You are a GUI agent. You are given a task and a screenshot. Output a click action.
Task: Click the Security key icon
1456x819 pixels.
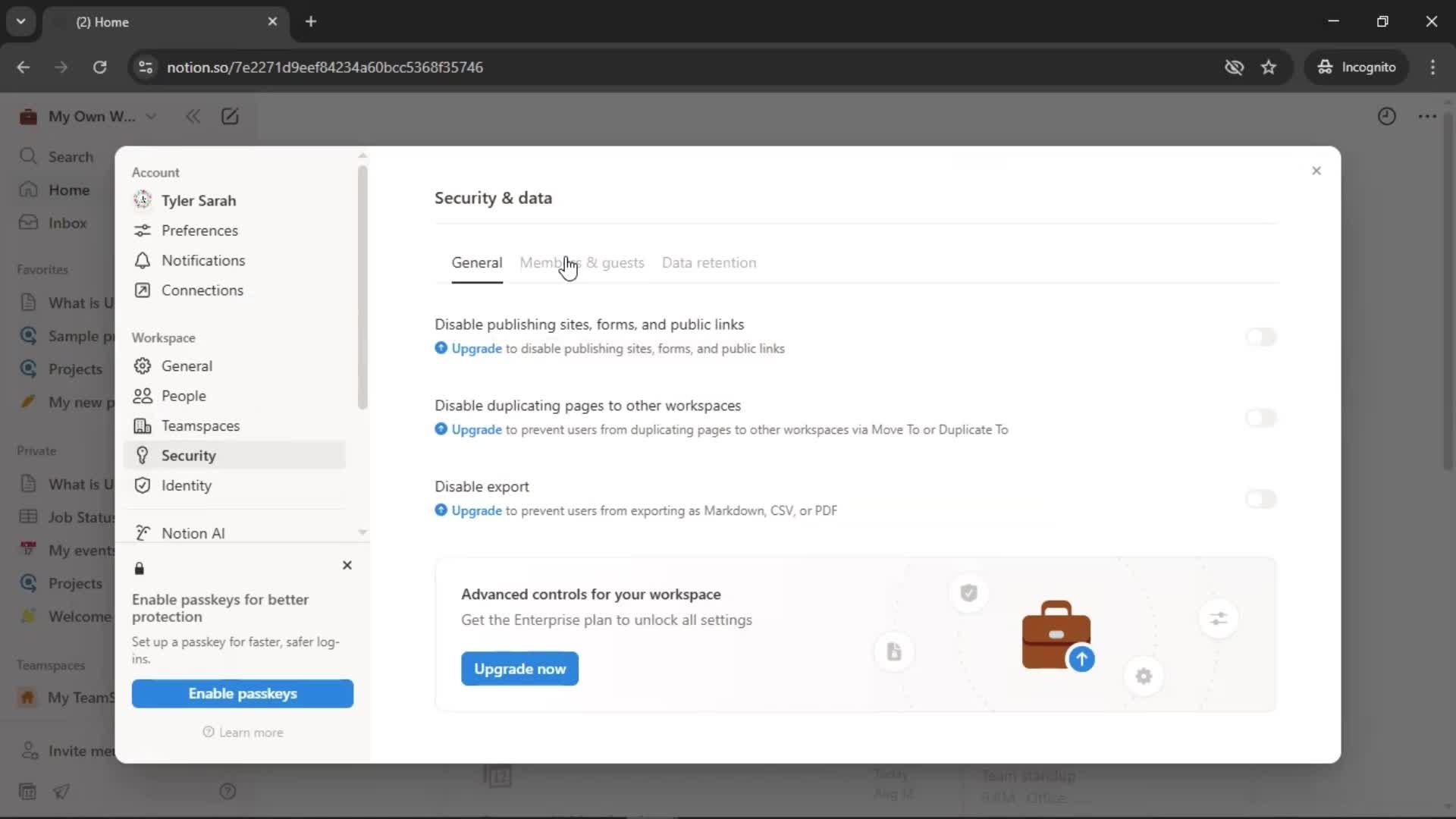tap(142, 455)
